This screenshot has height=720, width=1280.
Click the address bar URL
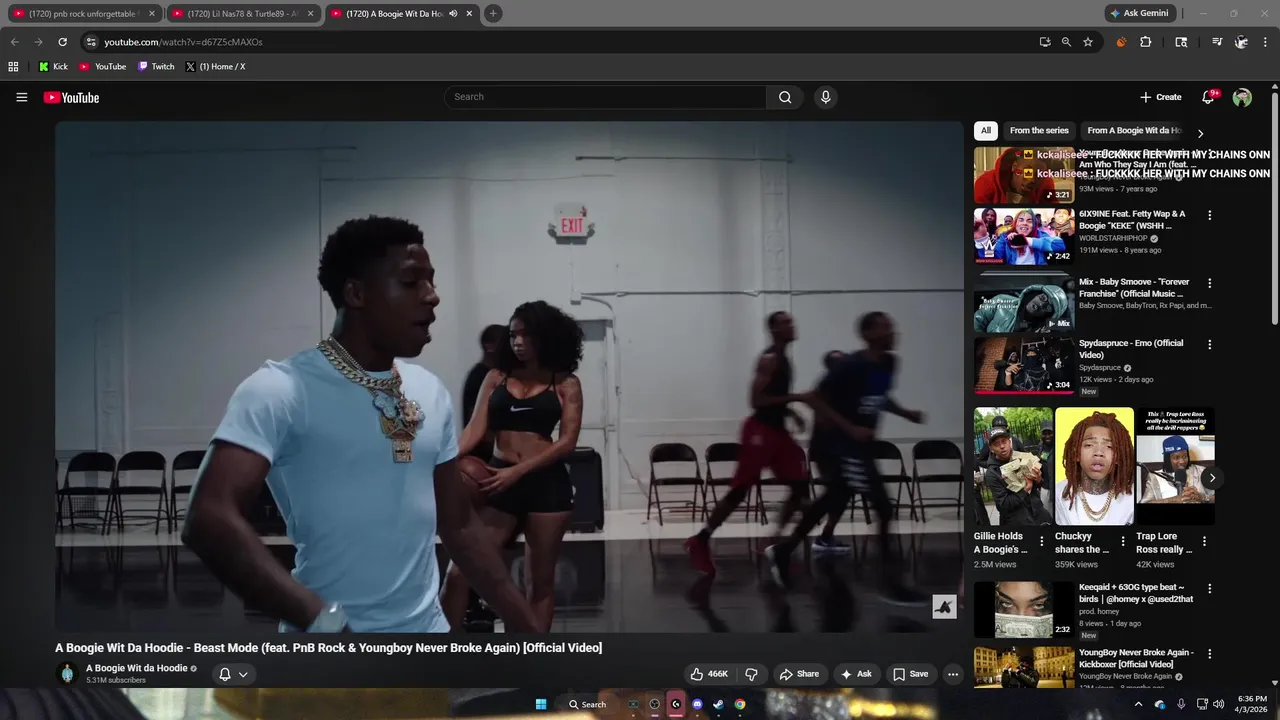coord(183,42)
